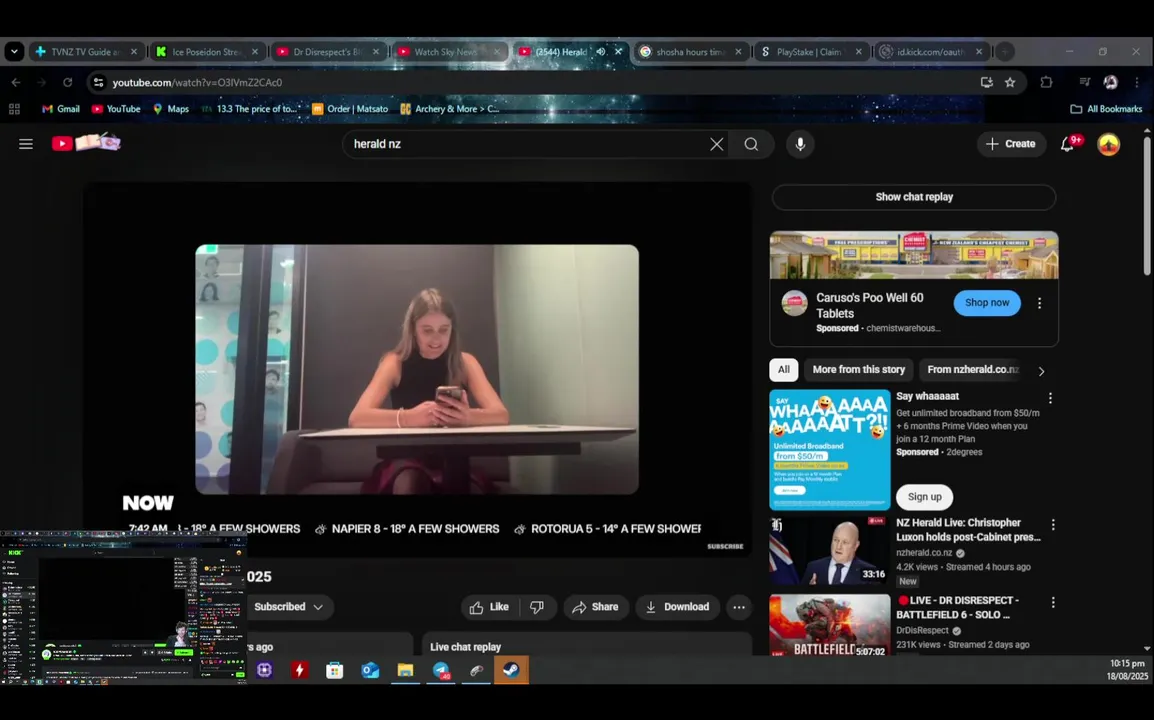
Task: Switch to Ice Poseidon Stream tab
Action: coord(208,52)
